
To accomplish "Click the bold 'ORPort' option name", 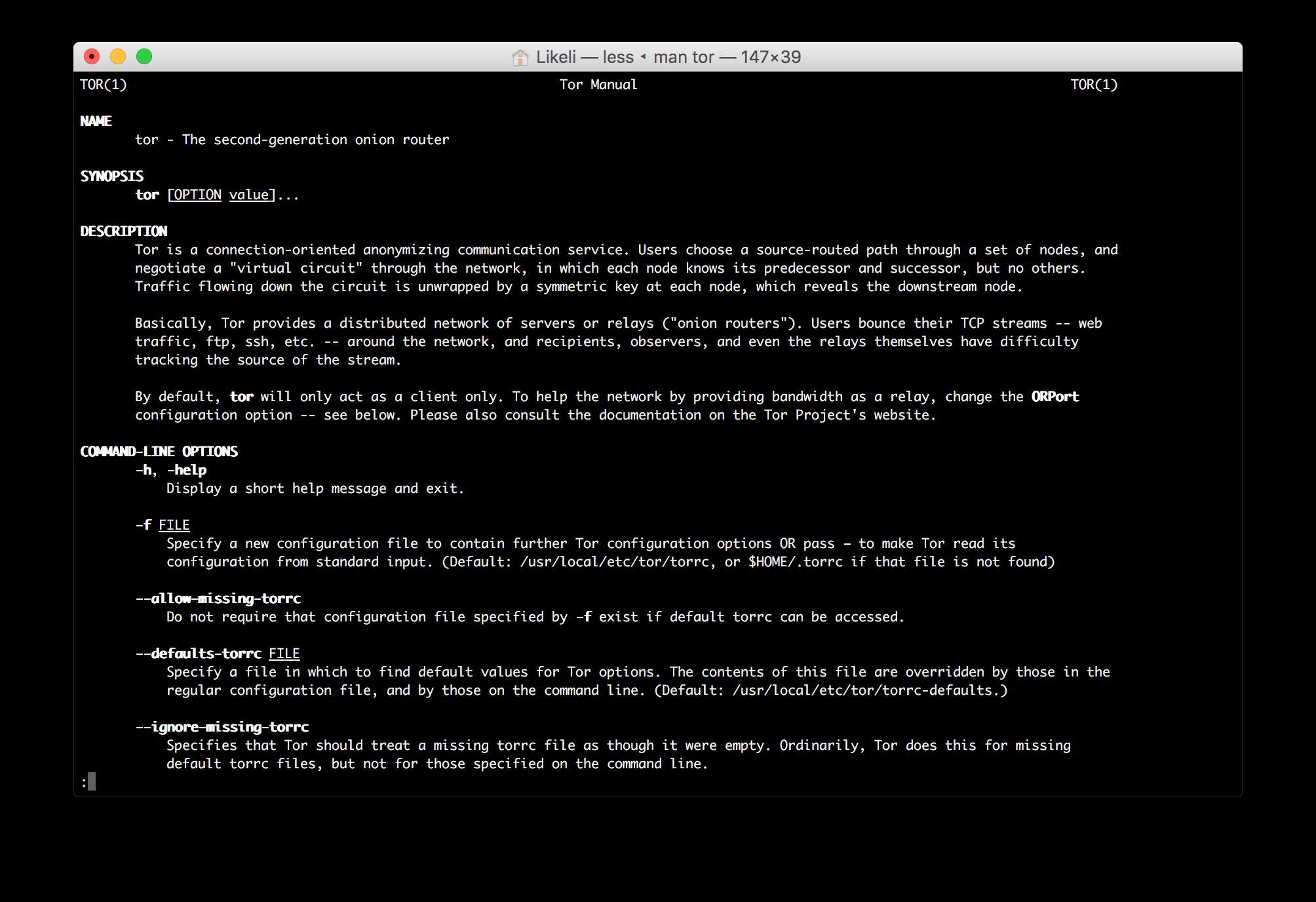I will [x=1055, y=397].
